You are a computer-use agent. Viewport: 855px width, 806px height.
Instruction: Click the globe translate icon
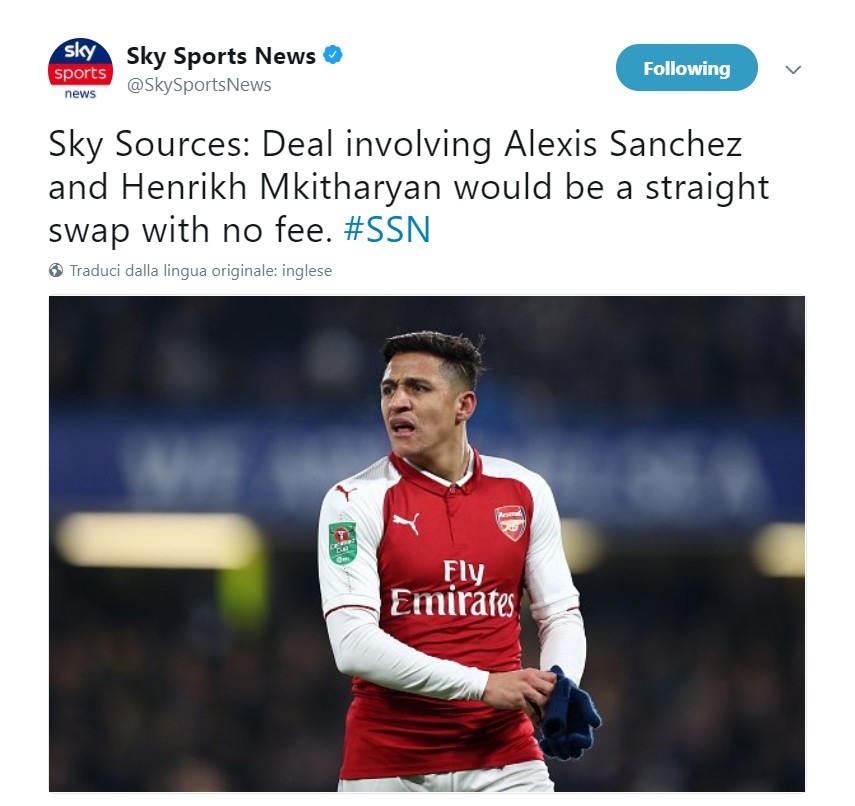[56, 270]
